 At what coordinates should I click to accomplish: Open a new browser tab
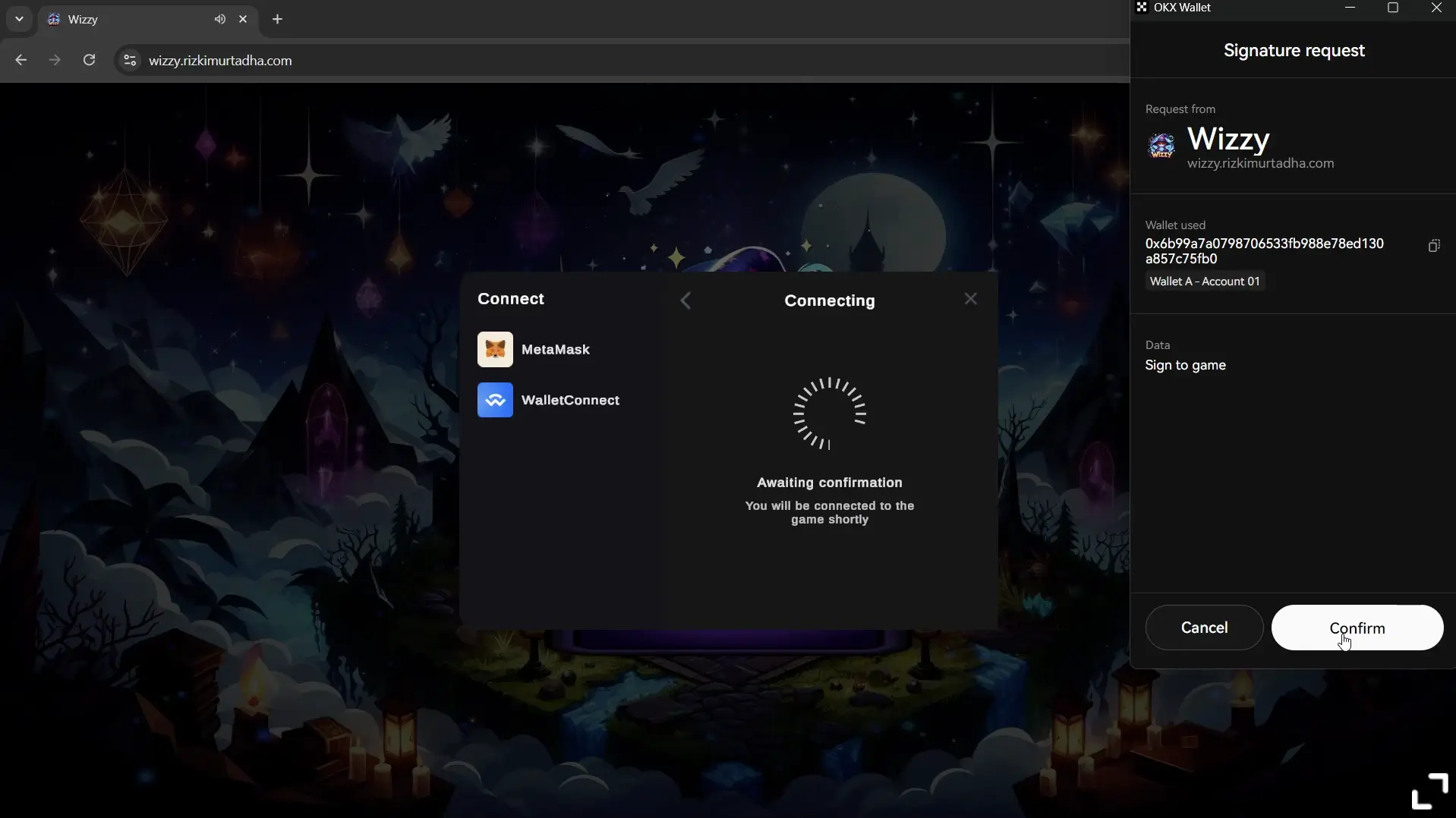point(278,20)
